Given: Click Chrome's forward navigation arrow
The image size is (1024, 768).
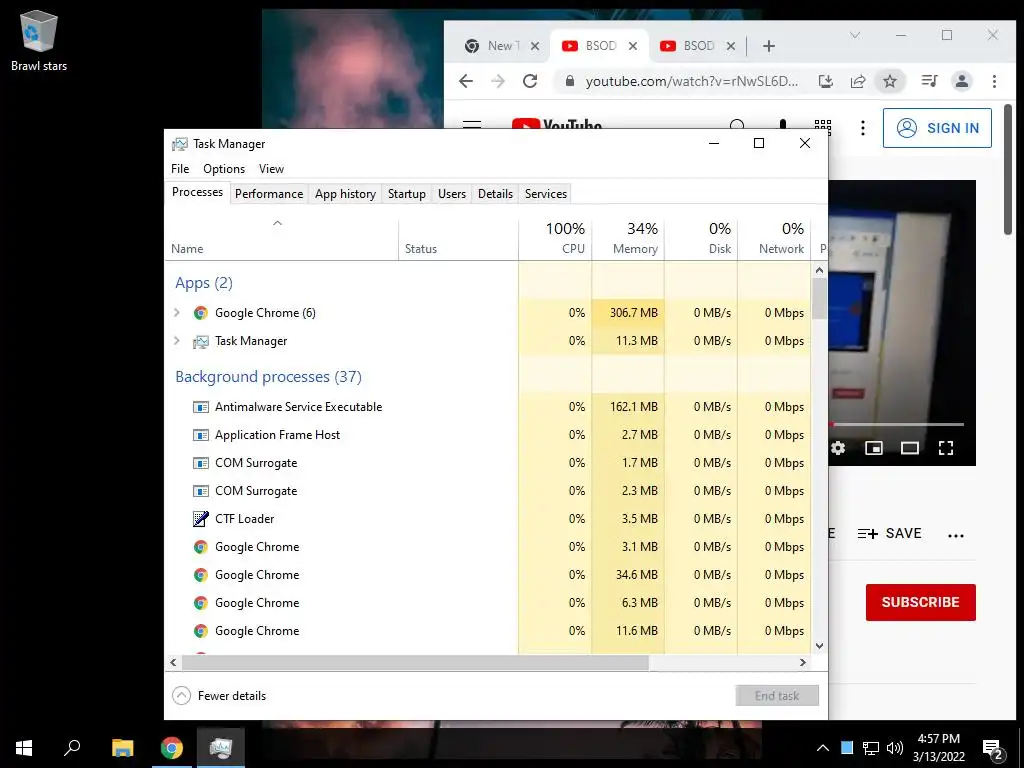Looking at the screenshot, I should coord(498,81).
